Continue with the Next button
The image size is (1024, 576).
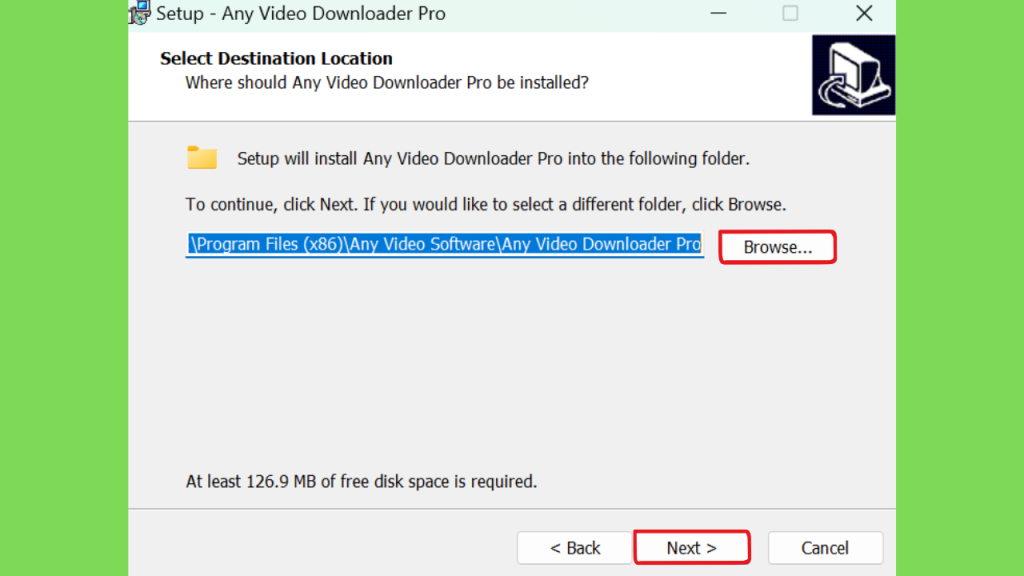[x=692, y=547]
